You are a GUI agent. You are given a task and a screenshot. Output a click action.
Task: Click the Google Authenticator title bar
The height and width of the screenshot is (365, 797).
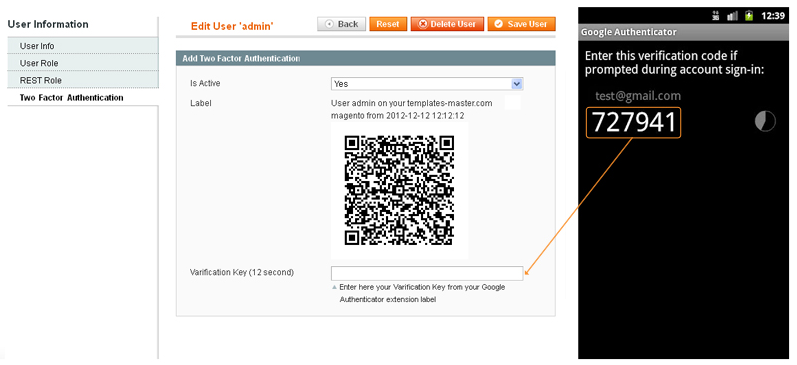click(684, 32)
